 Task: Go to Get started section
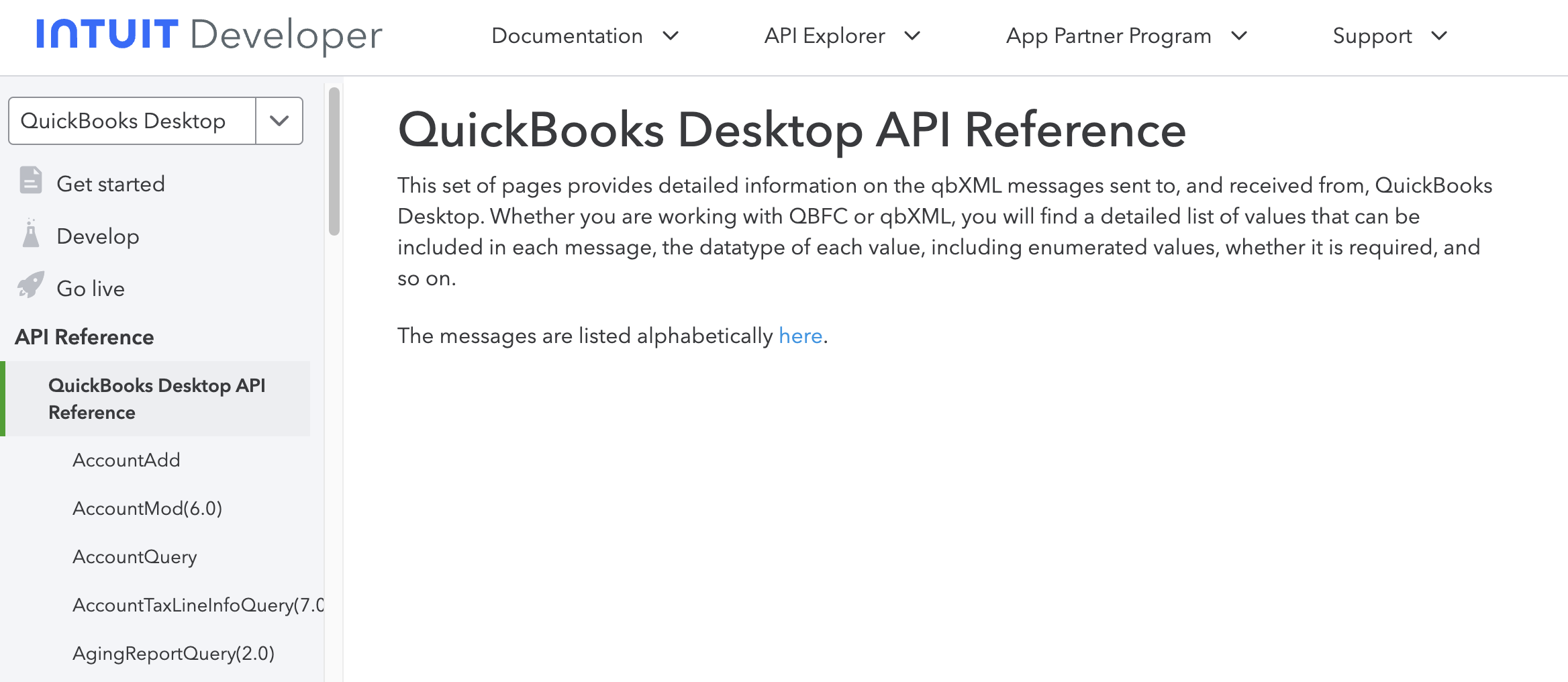[x=111, y=184]
